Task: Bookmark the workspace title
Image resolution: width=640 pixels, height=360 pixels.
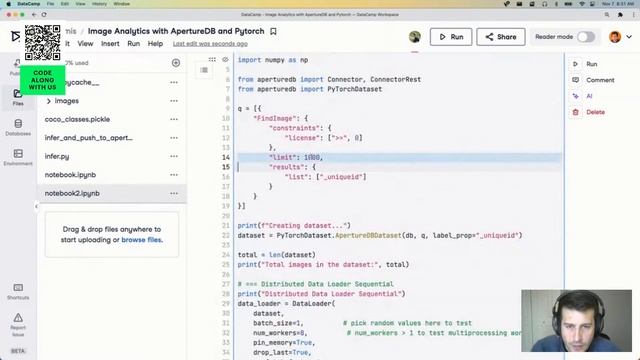Action: (x=273, y=31)
